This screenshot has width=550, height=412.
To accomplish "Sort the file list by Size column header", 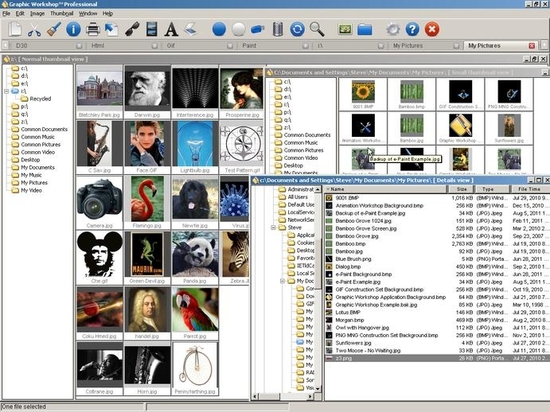I will [x=462, y=189].
